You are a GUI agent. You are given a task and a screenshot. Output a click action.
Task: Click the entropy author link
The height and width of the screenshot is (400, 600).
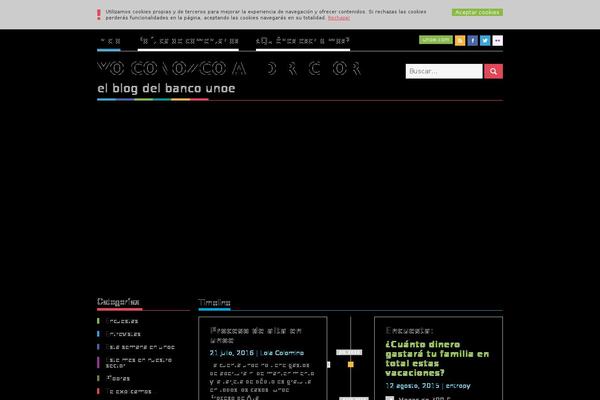pos(458,386)
